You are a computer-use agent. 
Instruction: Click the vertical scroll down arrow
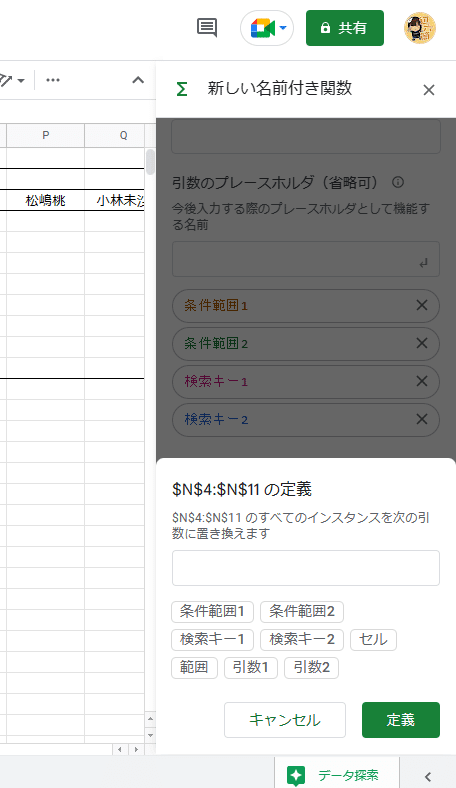(x=150, y=735)
